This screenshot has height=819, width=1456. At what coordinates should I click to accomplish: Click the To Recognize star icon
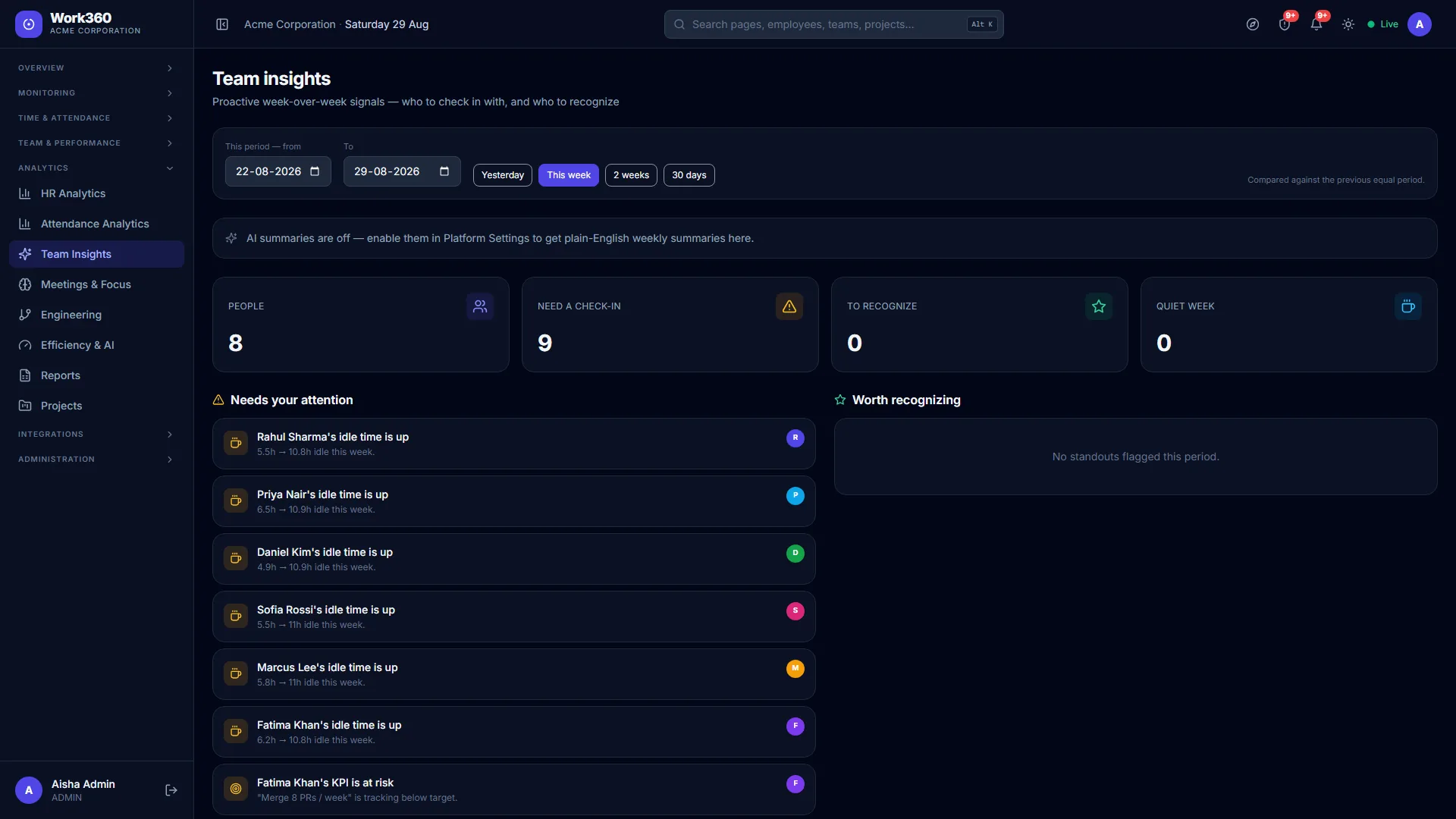click(1099, 306)
